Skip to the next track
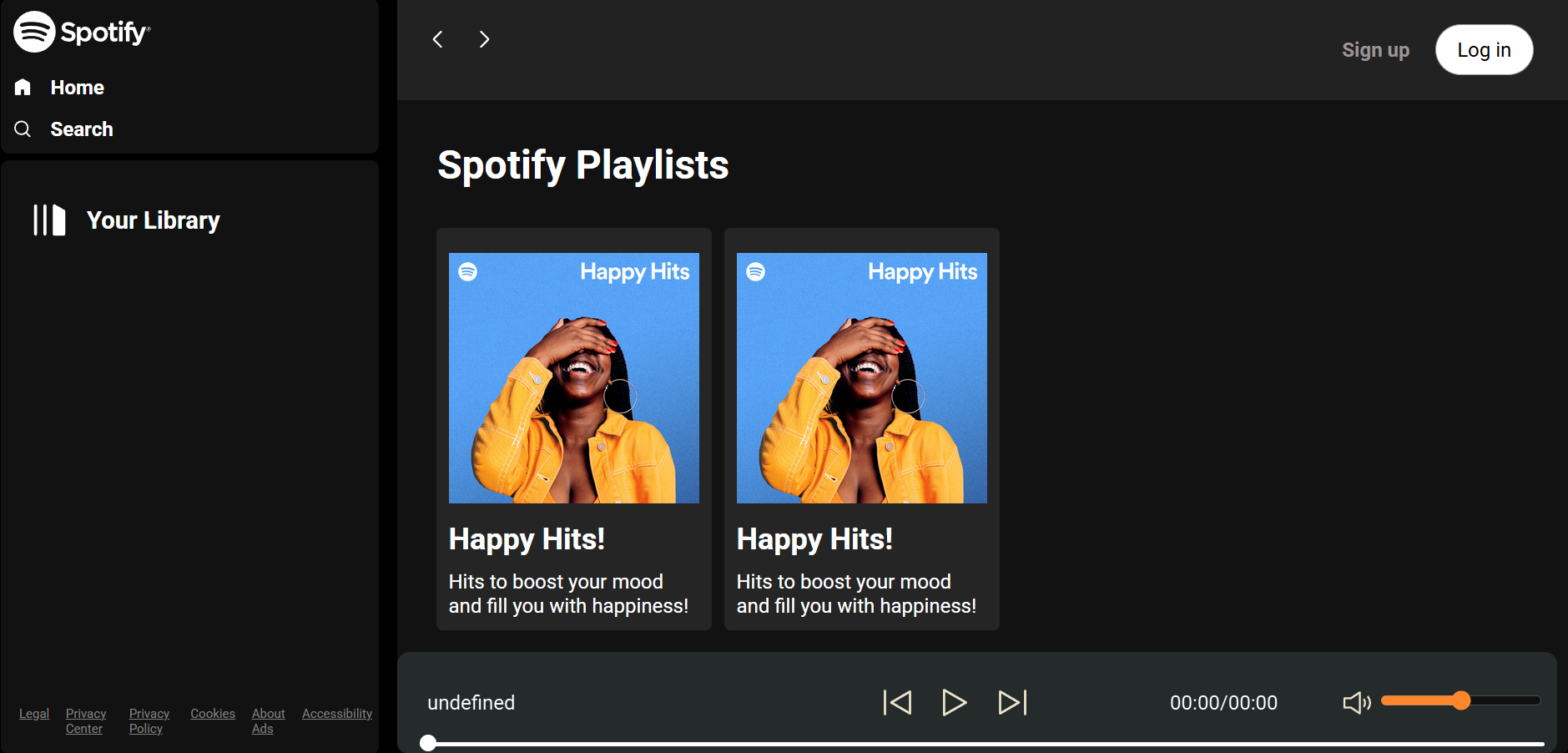This screenshot has width=1568, height=753. (x=1012, y=702)
